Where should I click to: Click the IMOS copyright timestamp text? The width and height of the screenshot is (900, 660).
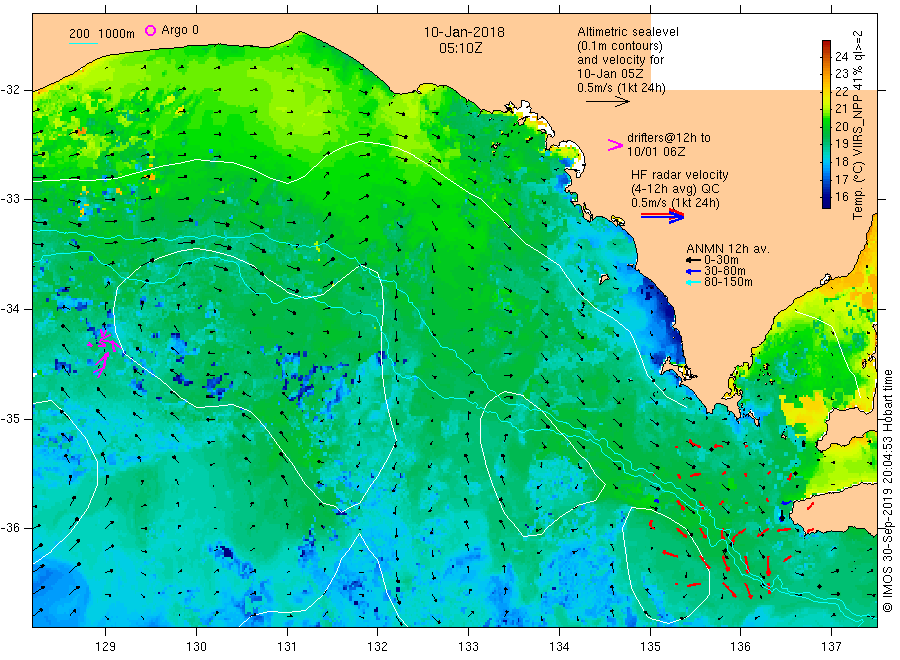click(887, 491)
